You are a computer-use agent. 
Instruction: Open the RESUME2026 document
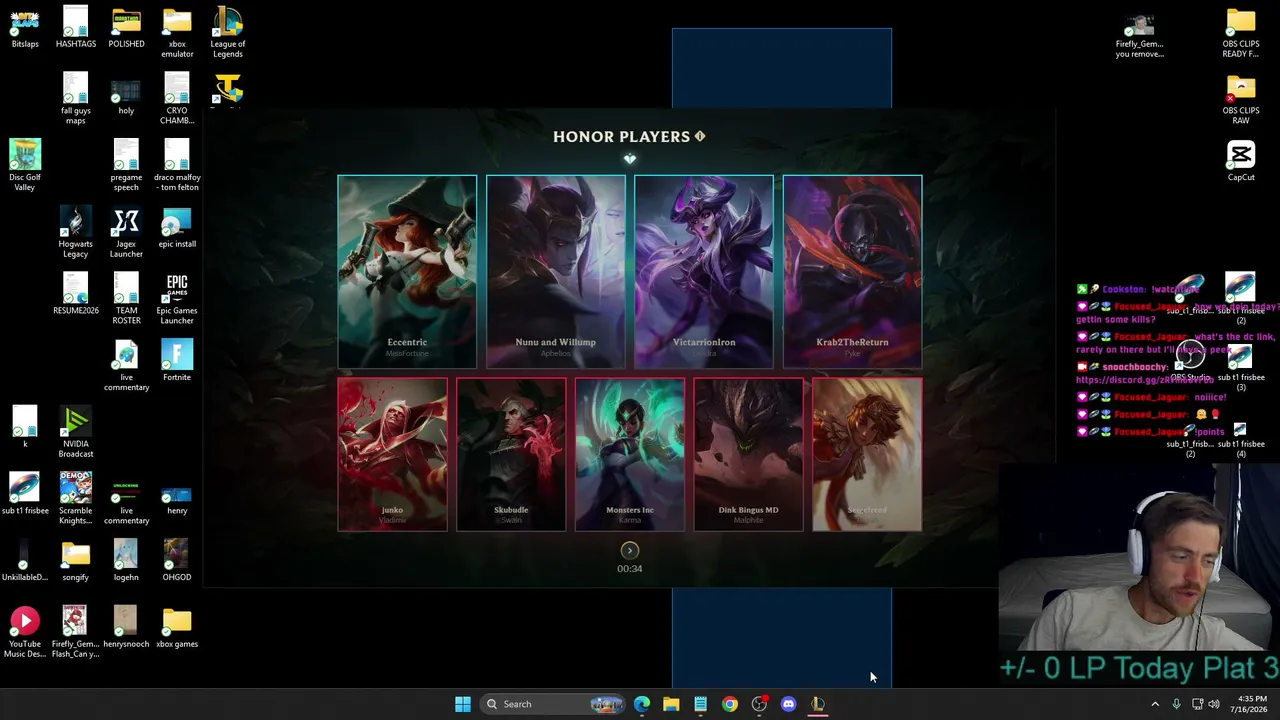76,294
